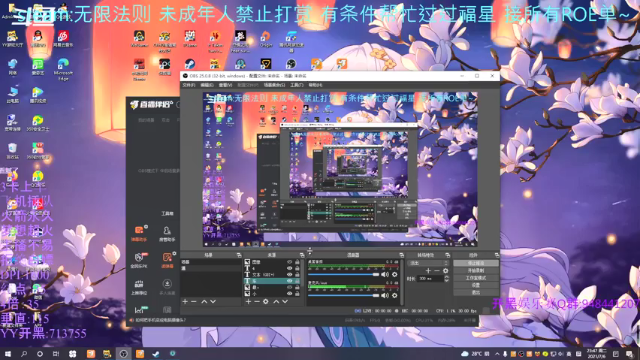The image size is (640, 360).
Task: Pop out the 控件 panel via its dock icon
Action: pos(496,255)
